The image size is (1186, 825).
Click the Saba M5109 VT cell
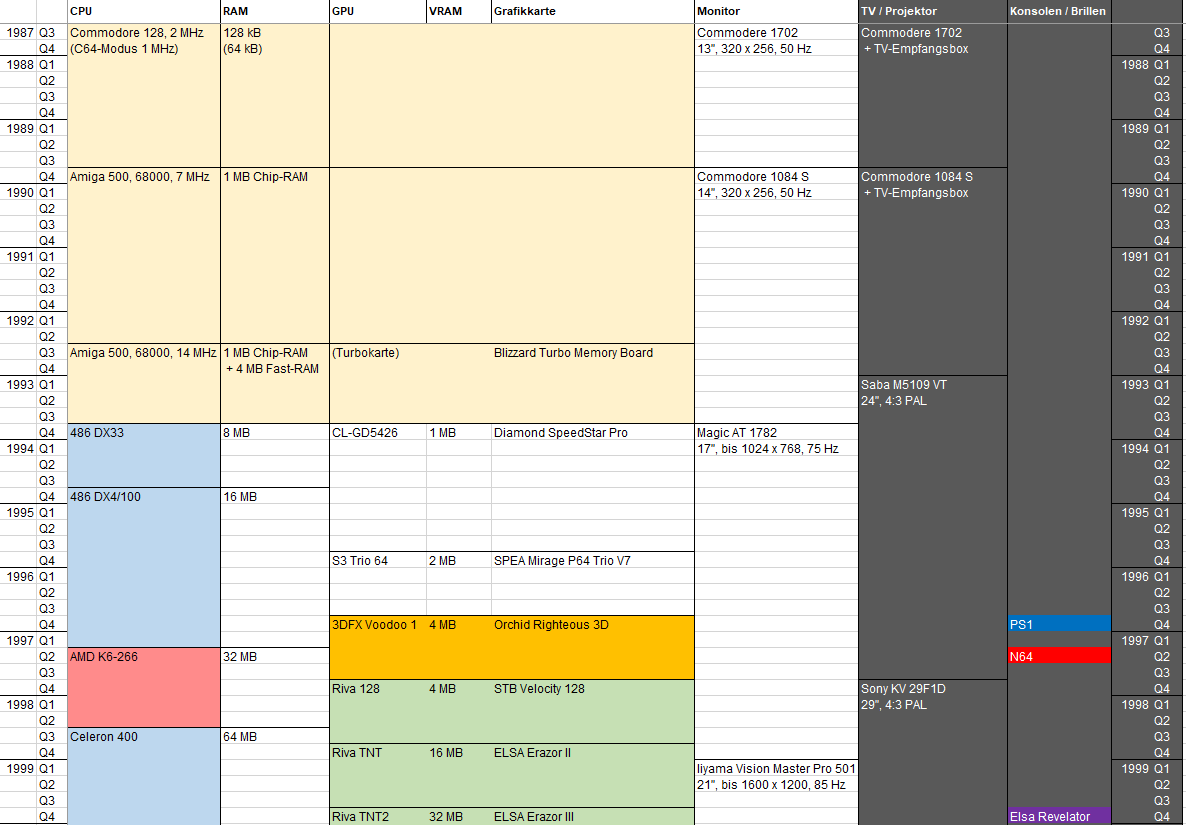click(x=933, y=384)
